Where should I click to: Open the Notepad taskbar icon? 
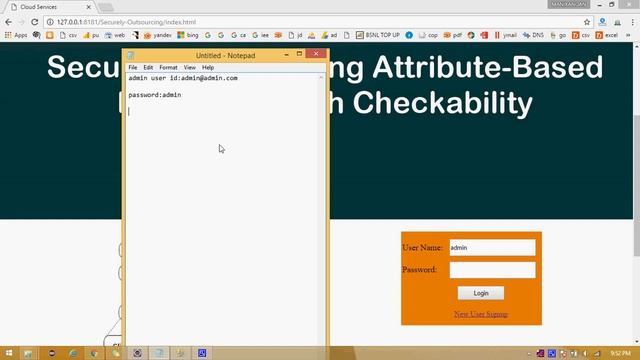(x=159, y=353)
